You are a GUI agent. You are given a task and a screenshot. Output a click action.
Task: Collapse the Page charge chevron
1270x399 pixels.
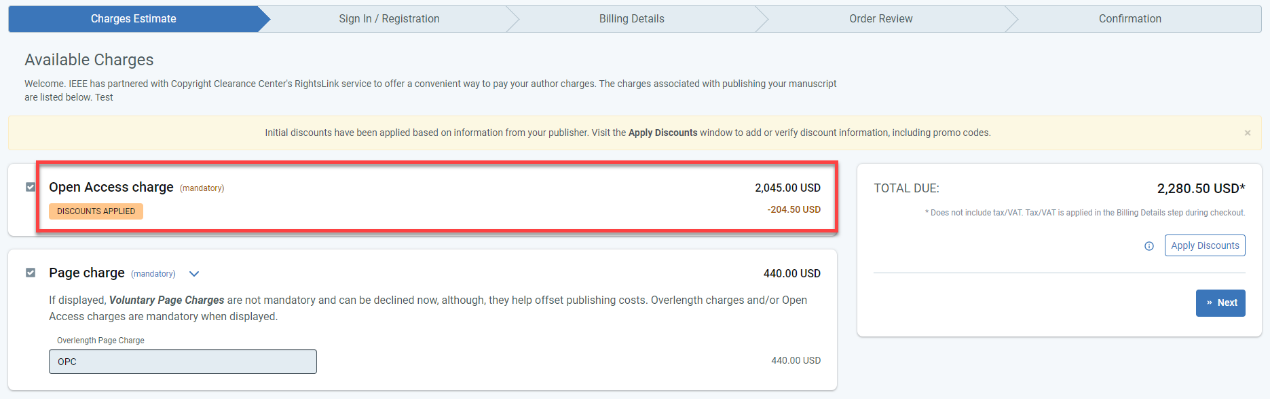(x=194, y=273)
